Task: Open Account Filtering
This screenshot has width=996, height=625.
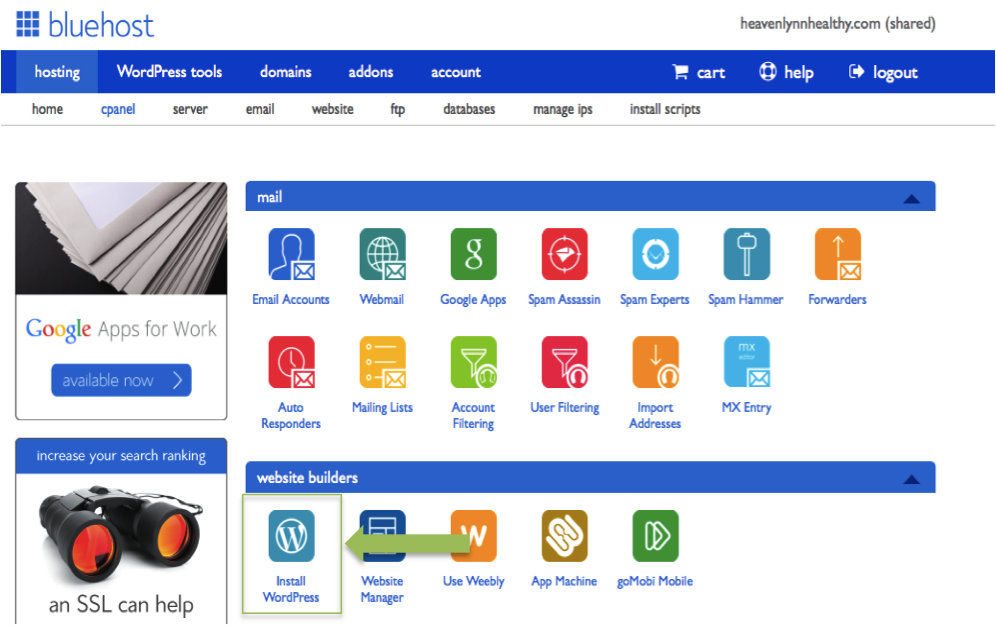Action: click(473, 362)
